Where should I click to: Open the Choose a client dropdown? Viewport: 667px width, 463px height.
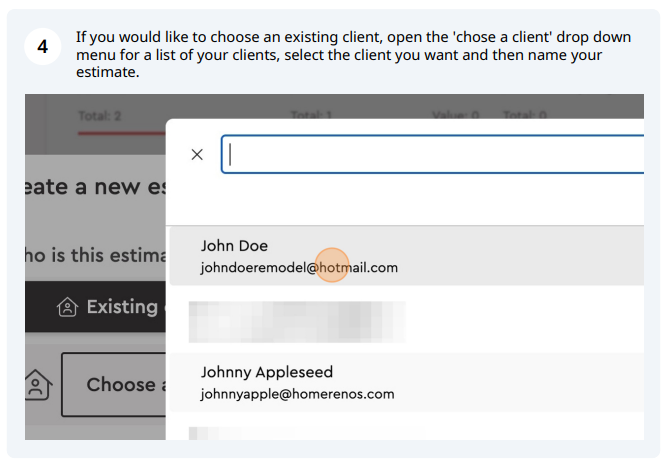(x=114, y=384)
